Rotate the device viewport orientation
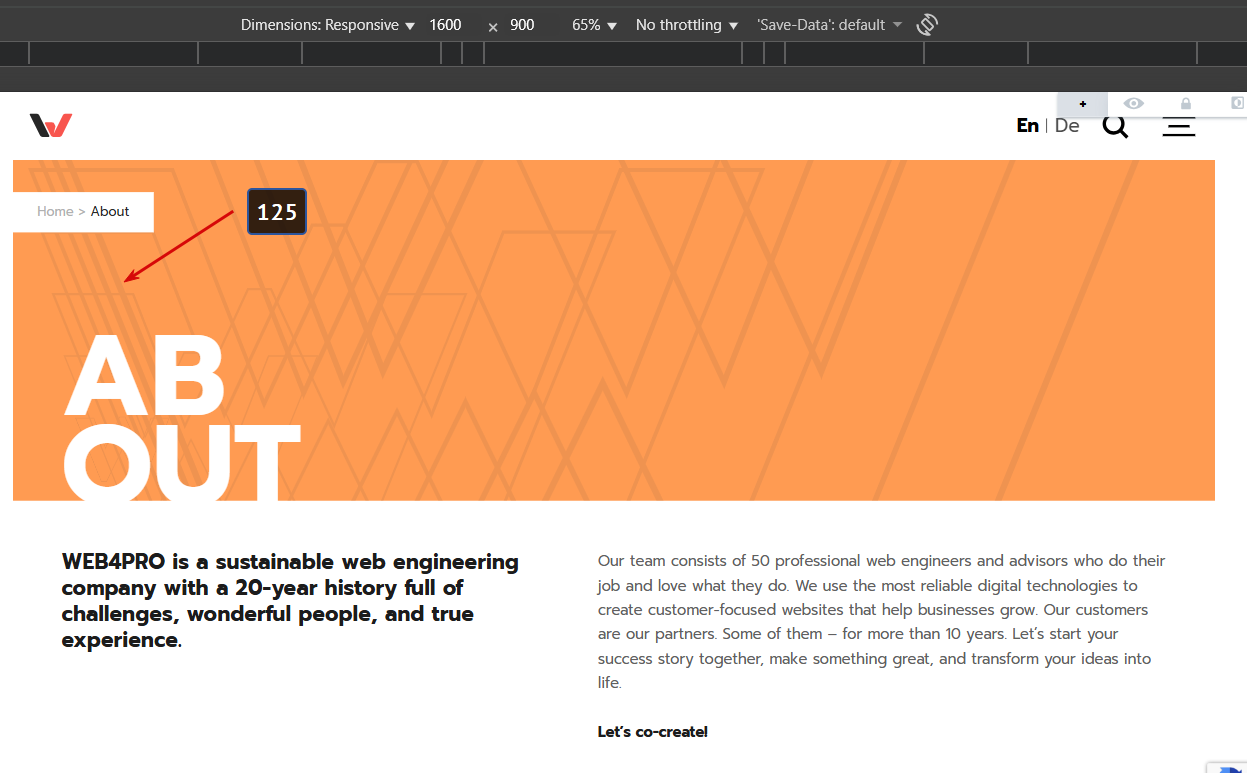1247x773 pixels. point(927,24)
